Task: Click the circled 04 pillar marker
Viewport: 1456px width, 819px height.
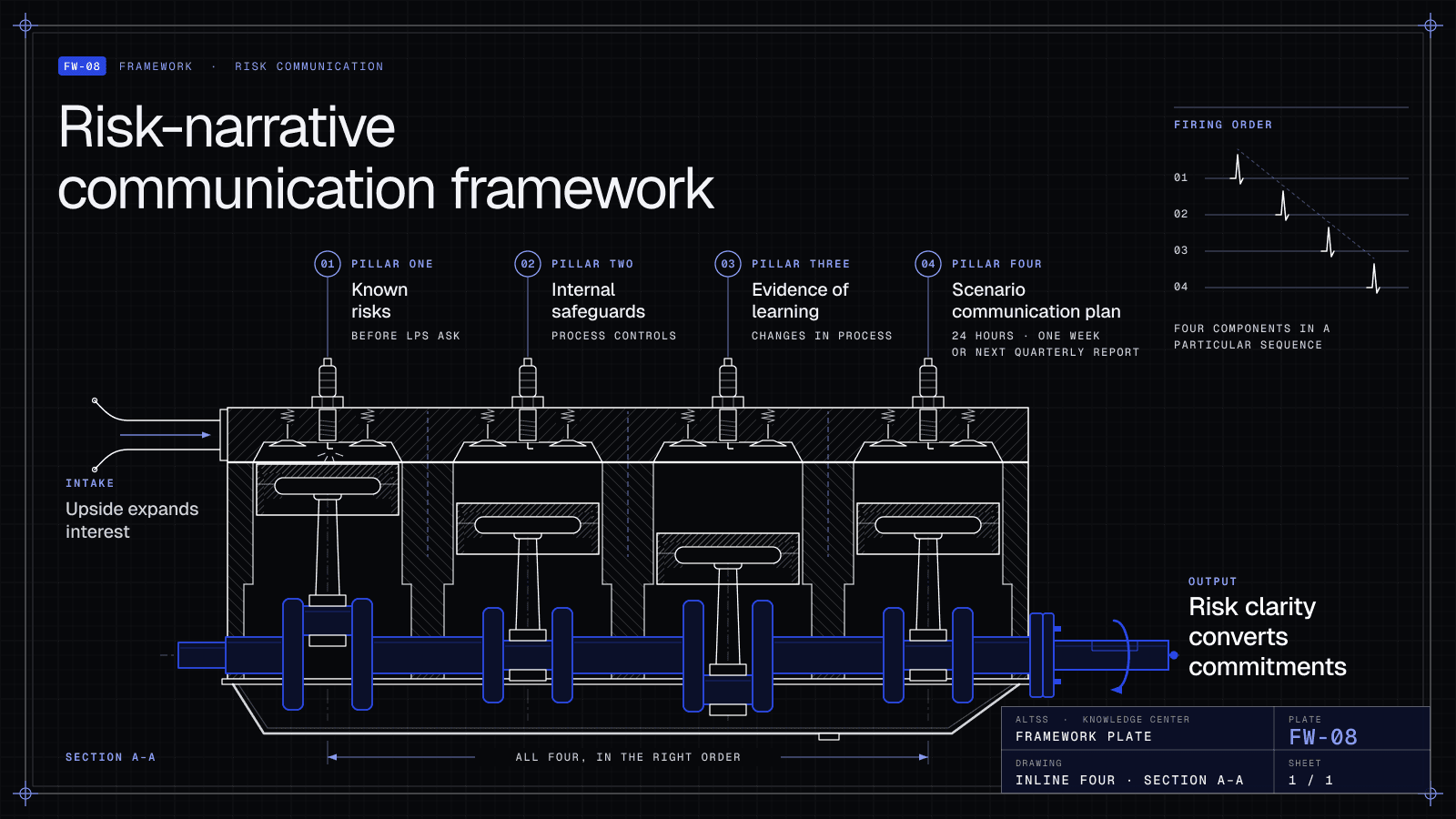Action: (928, 264)
